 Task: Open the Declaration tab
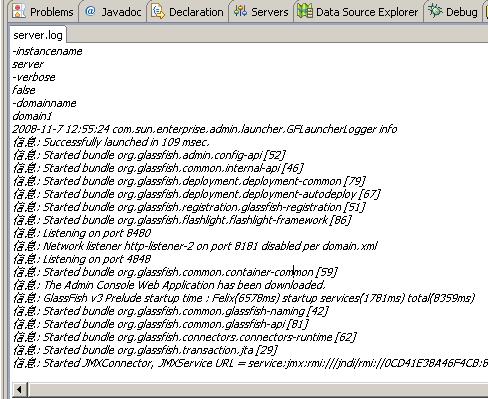click(x=188, y=12)
